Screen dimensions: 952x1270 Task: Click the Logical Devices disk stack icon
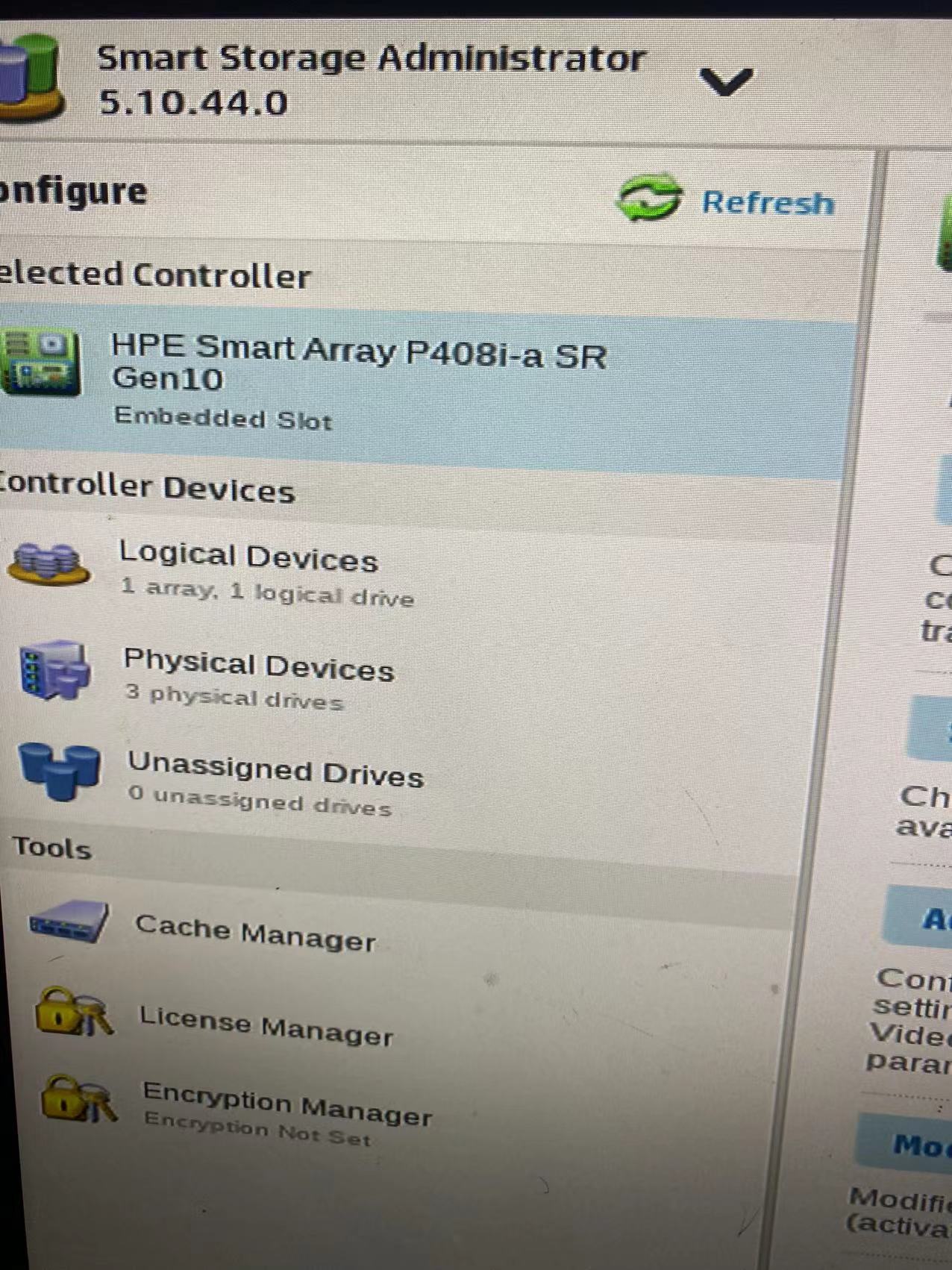48,565
